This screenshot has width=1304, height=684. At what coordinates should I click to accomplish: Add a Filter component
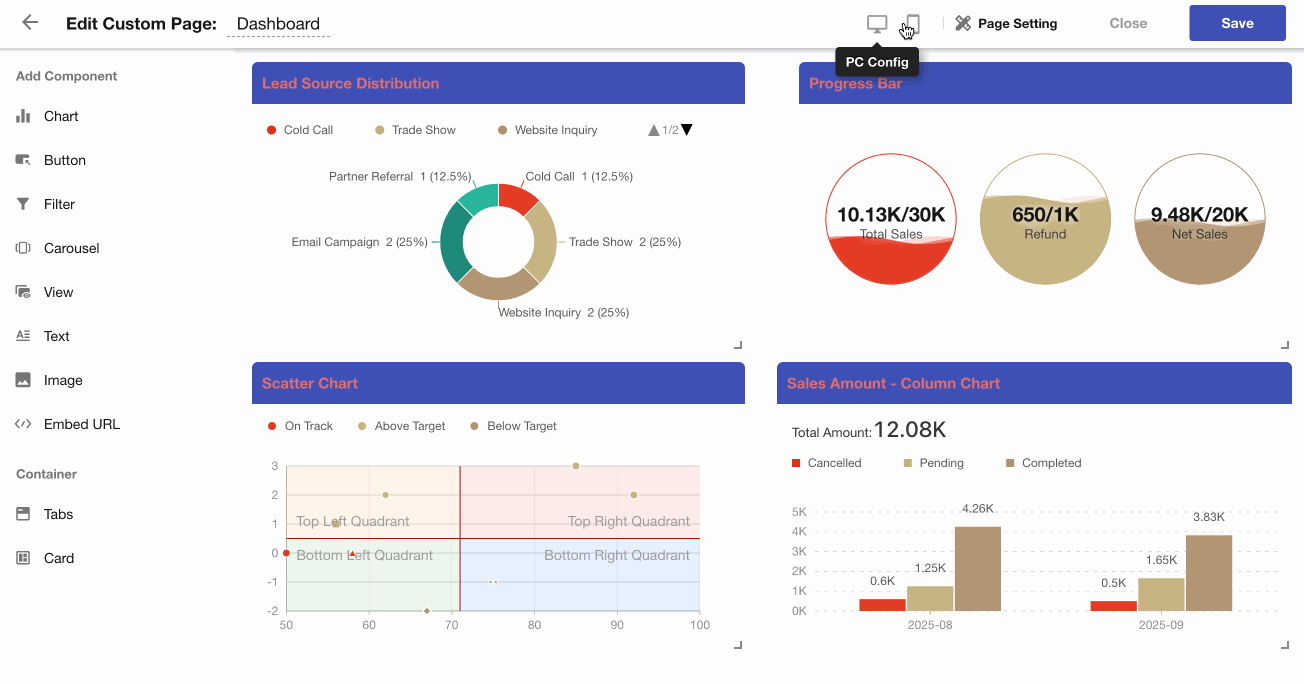[59, 204]
